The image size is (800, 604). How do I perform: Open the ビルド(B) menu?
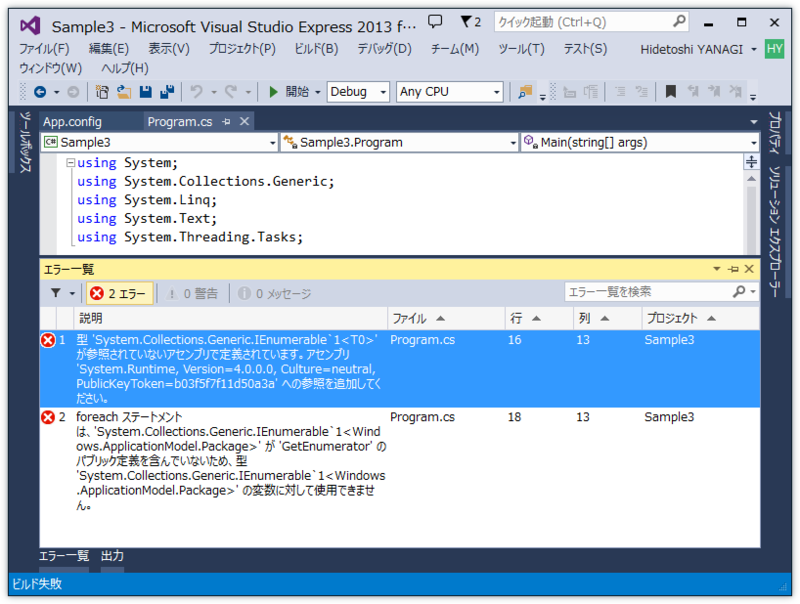click(316, 49)
